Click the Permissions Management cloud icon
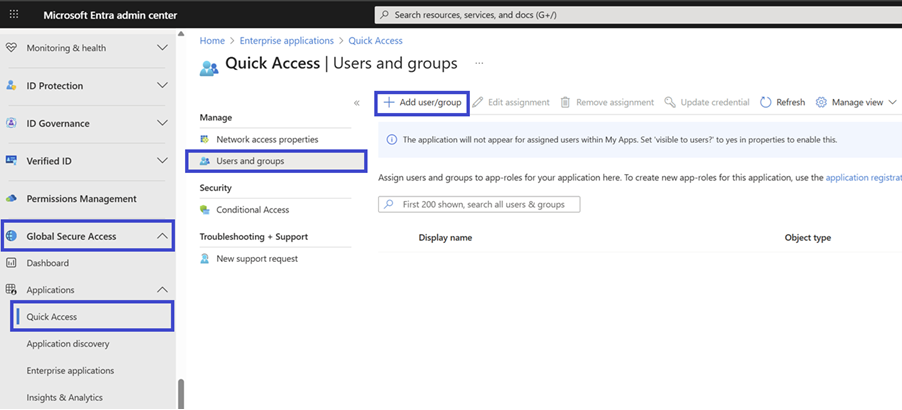The image size is (902, 410). (x=12, y=199)
